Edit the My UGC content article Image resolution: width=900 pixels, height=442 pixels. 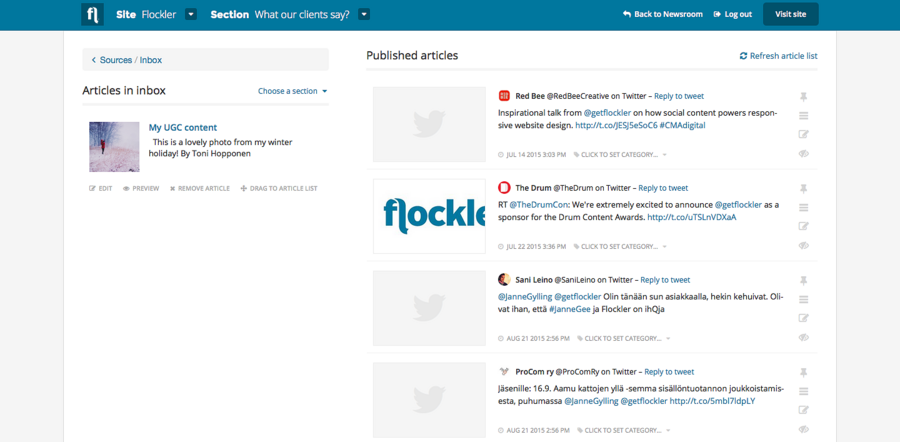point(100,188)
